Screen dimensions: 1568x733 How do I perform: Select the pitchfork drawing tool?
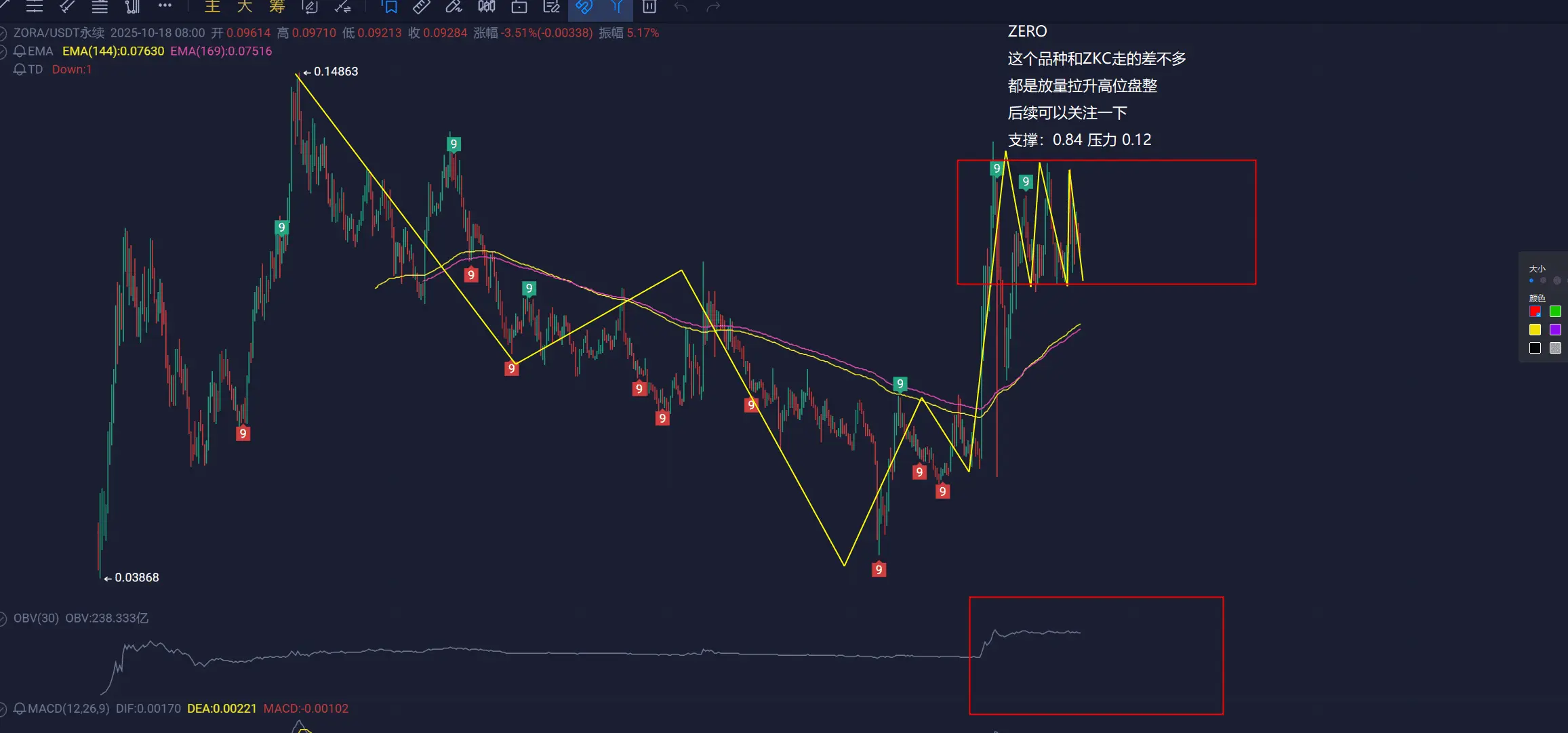[x=617, y=7]
